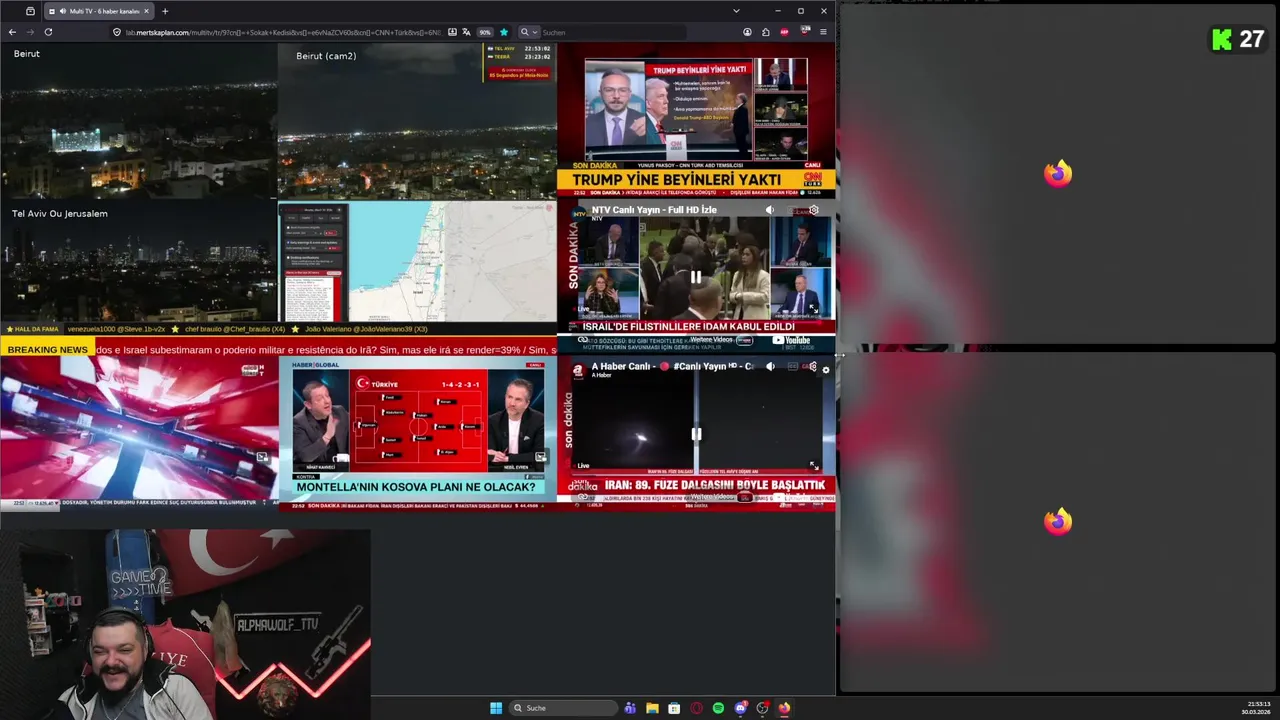Click the red ABP adblock extension icon
1280x720 pixels.
[x=785, y=32]
